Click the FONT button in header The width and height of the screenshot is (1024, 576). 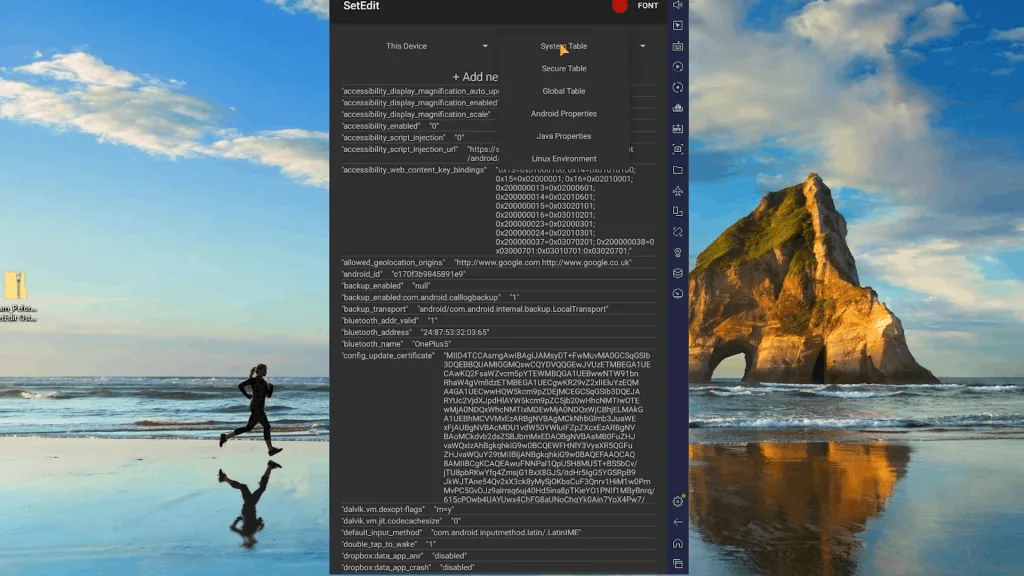(x=648, y=5)
